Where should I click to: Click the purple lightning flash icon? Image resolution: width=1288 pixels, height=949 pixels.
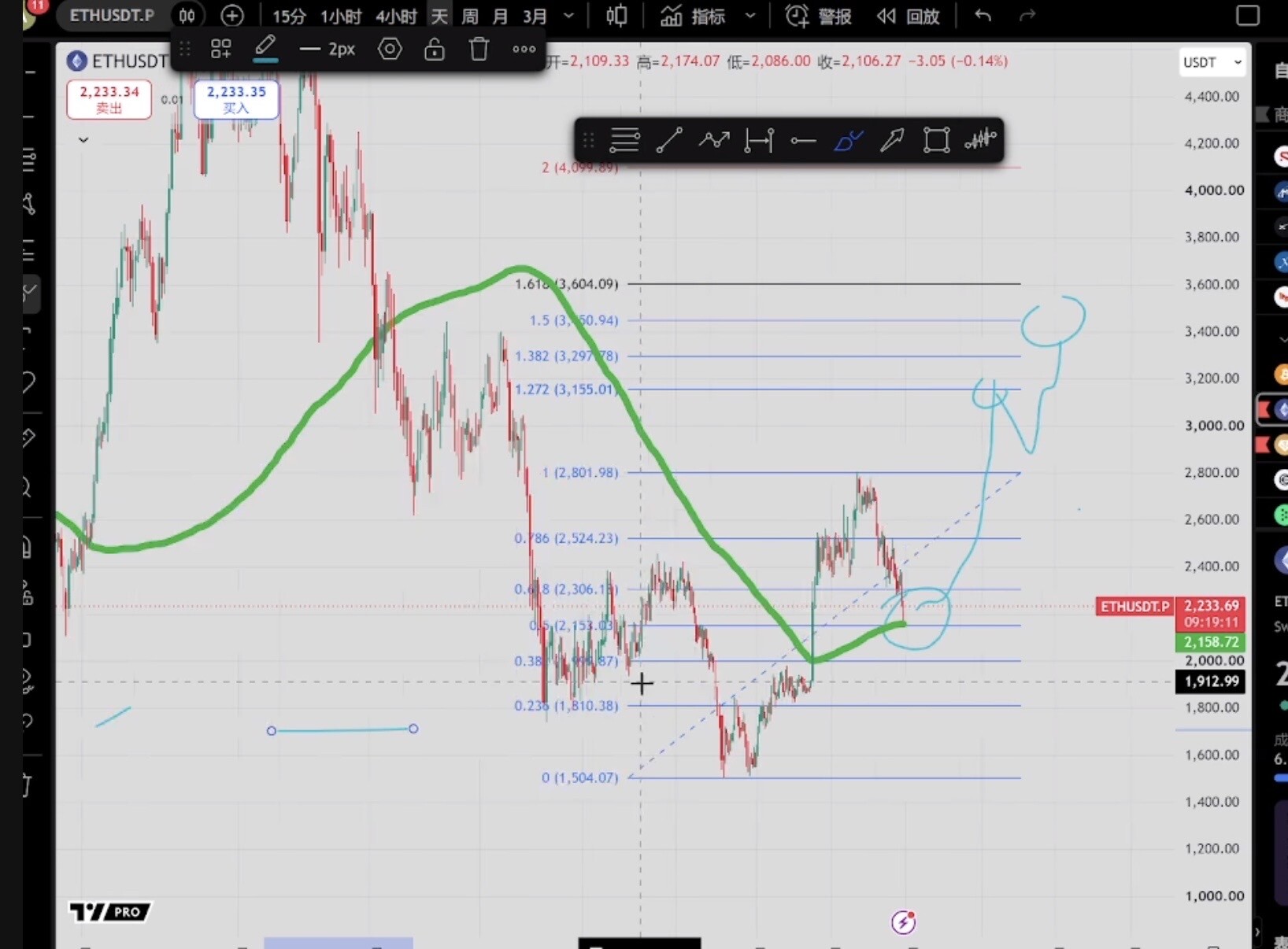tap(903, 921)
